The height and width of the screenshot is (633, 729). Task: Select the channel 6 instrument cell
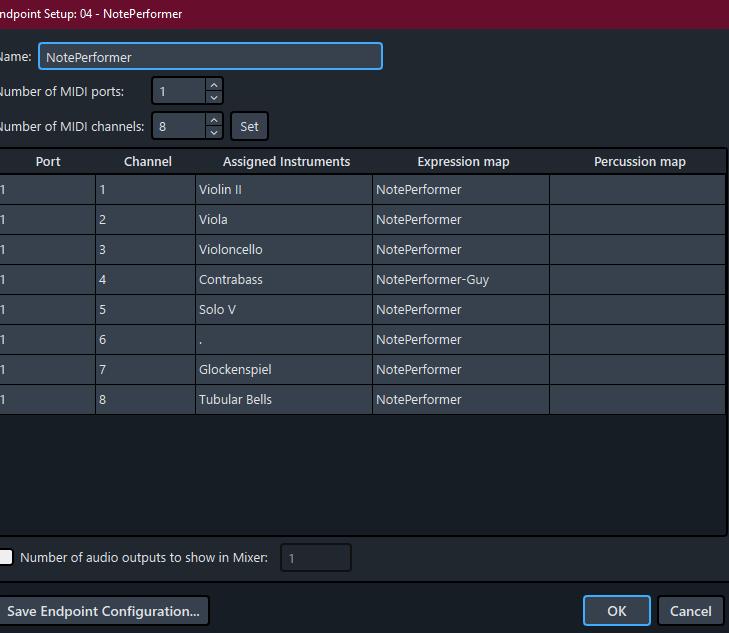[284, 339]
